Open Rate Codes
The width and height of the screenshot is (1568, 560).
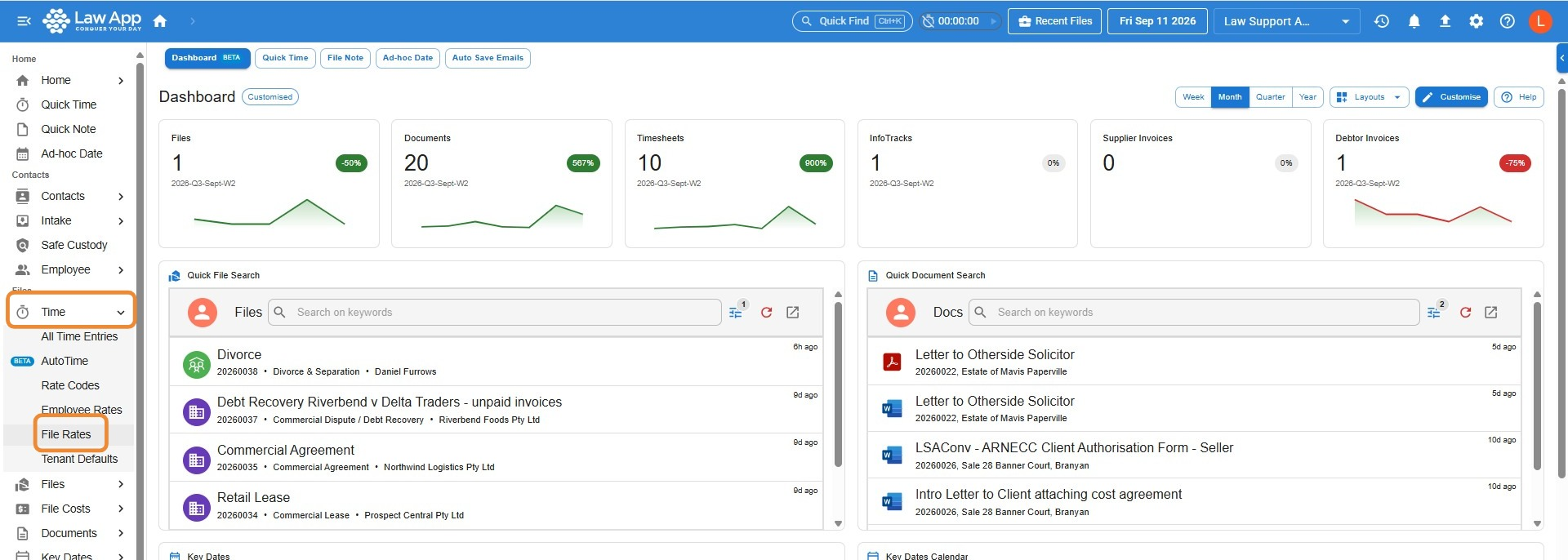click(x=70, y=385)
